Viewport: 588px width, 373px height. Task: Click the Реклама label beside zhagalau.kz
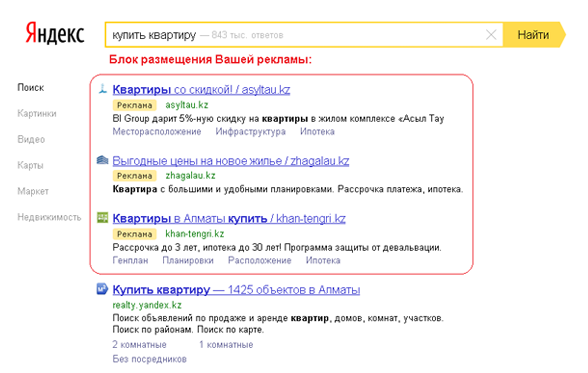point(135,176)
